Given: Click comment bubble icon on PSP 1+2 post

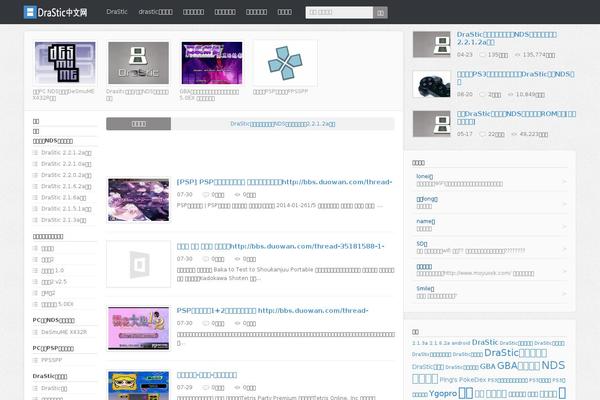Looking at the screenshot, I should (x=206, y=323).
